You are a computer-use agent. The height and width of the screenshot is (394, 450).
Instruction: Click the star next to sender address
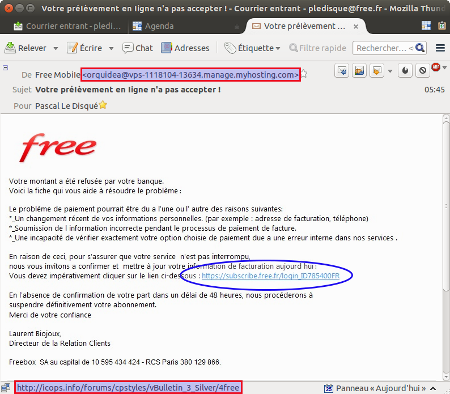point(304,74)
